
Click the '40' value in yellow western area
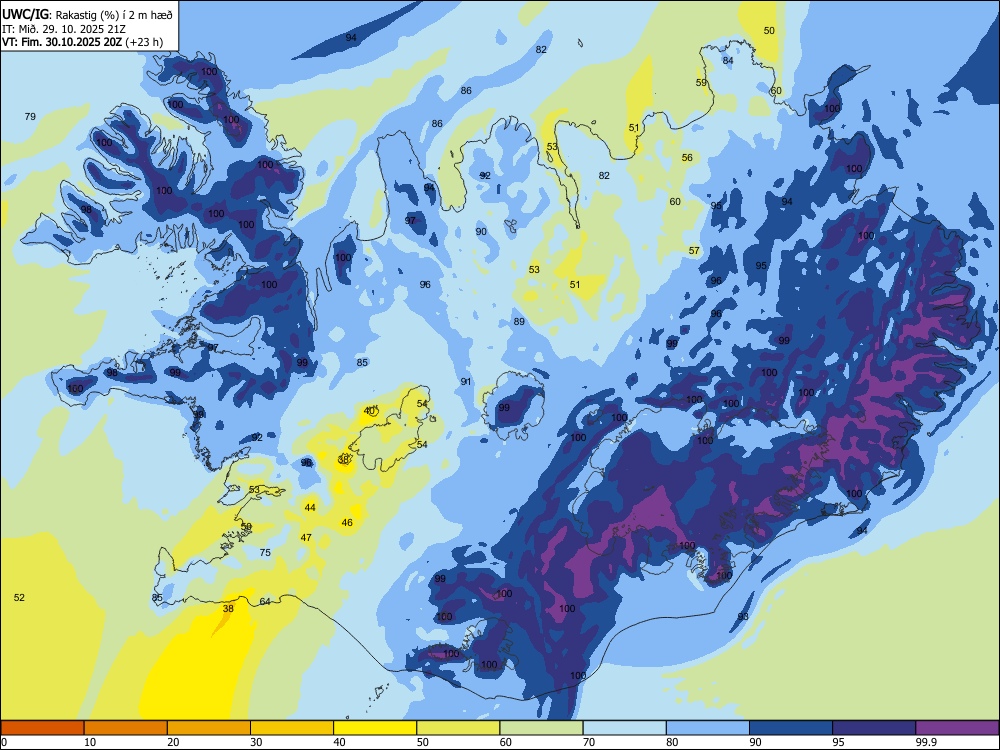pyautogui.click(x=369, y=411)
